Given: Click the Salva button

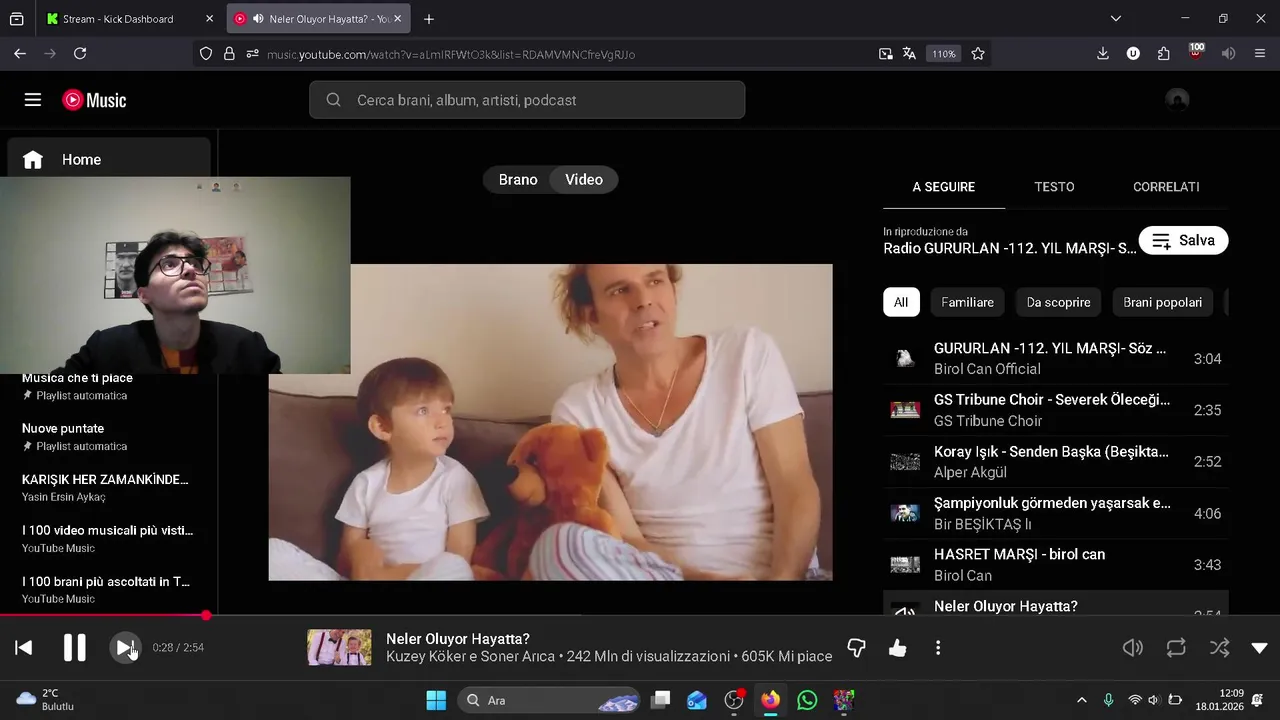Looking at the screenshot, I should [x=1183, y=241].
